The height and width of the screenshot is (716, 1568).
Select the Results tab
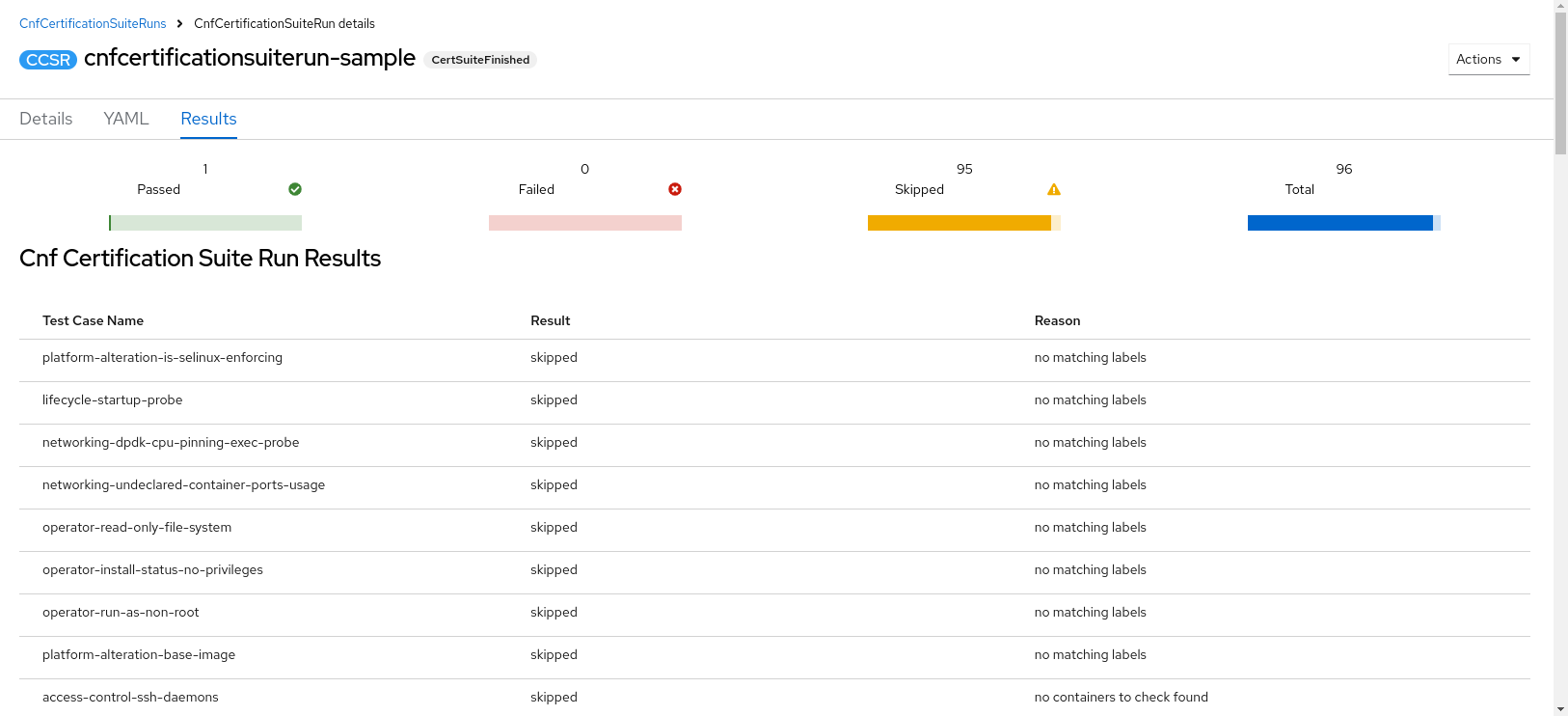point(208,119)
